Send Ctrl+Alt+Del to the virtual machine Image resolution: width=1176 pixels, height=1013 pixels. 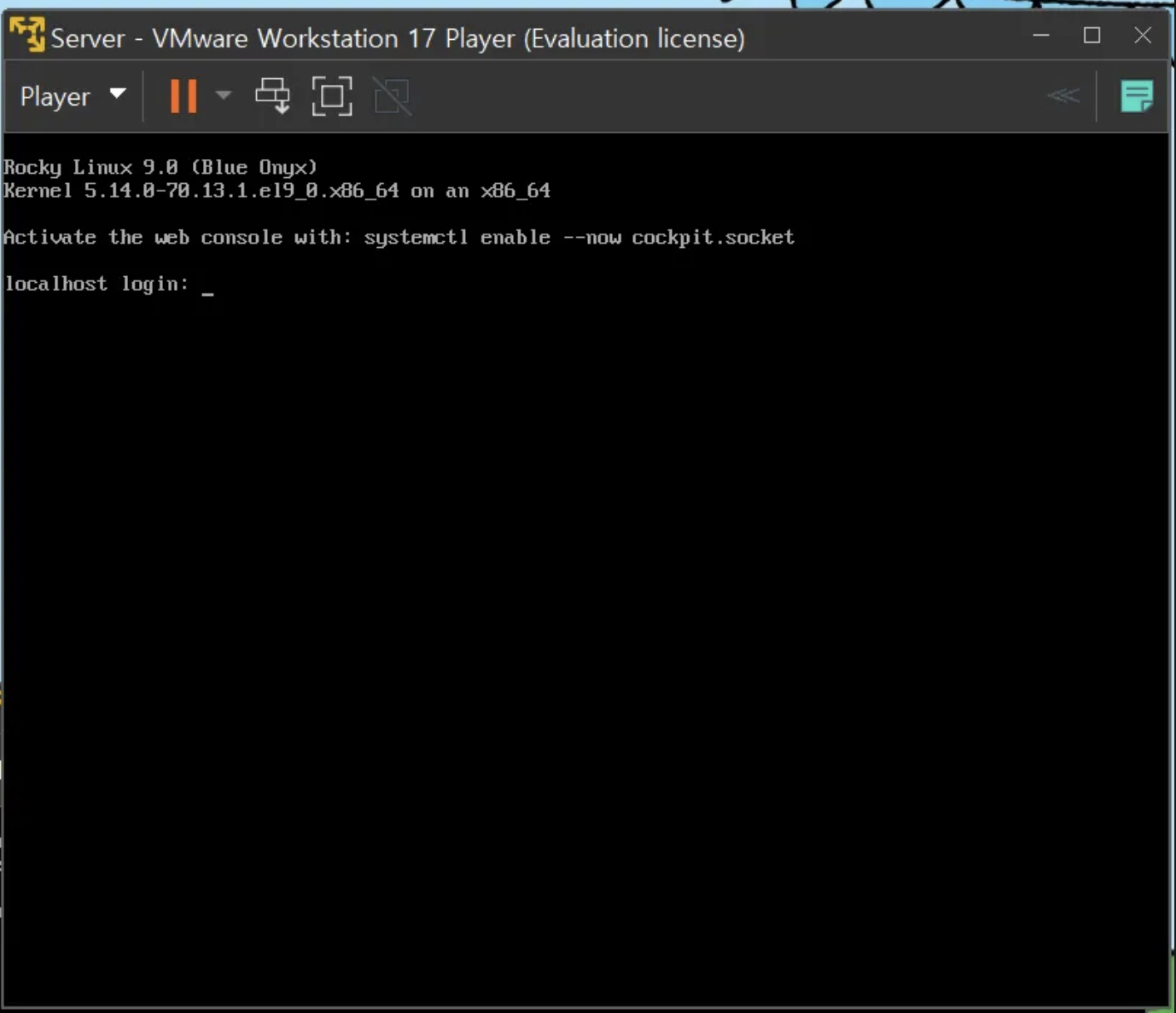click(x=273, y=96)
